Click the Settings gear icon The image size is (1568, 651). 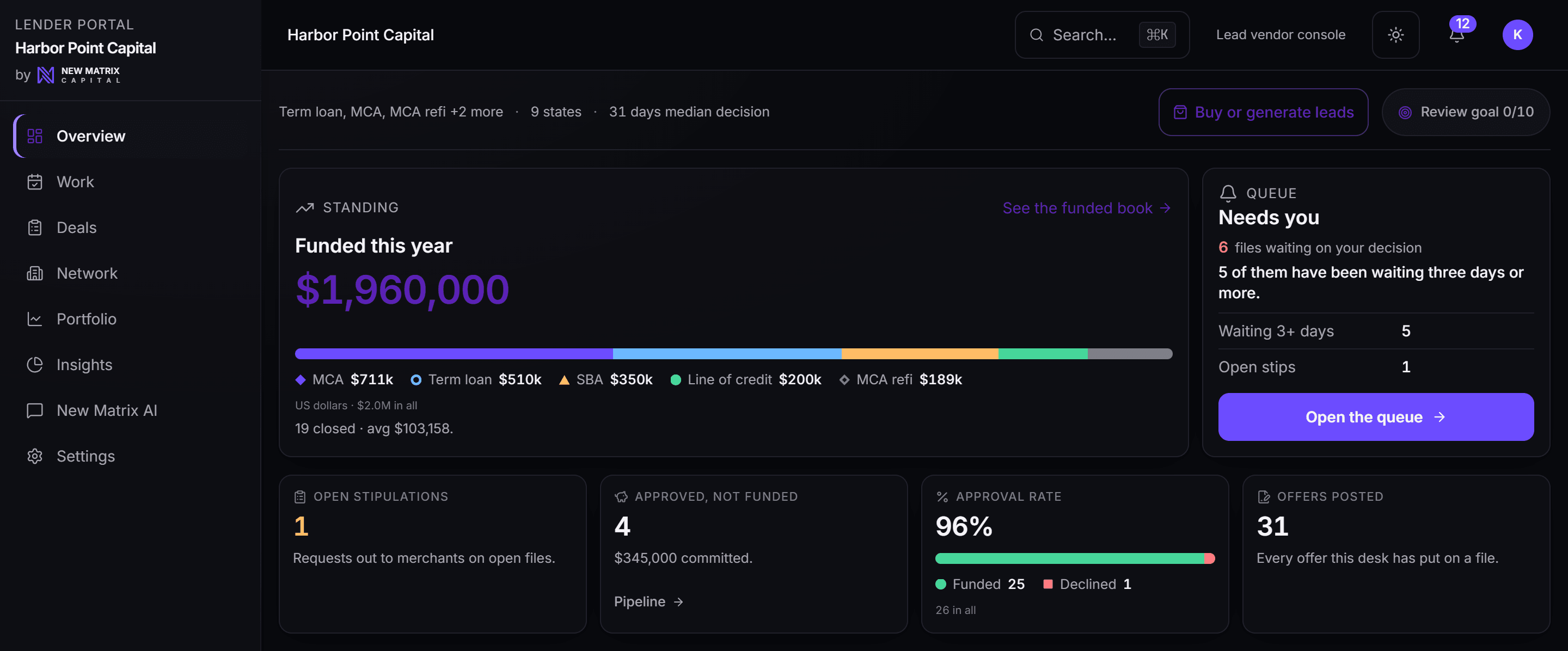pyautogui.click(x=35, y=456)
